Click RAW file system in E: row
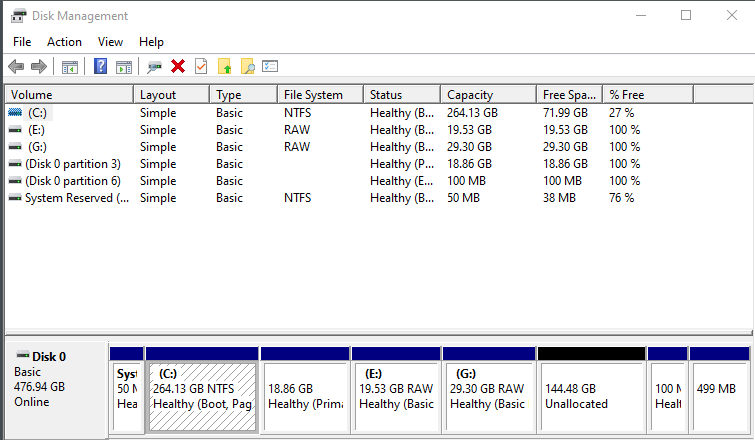The height and width of the screenshot is (440, 755). [297, 130]
